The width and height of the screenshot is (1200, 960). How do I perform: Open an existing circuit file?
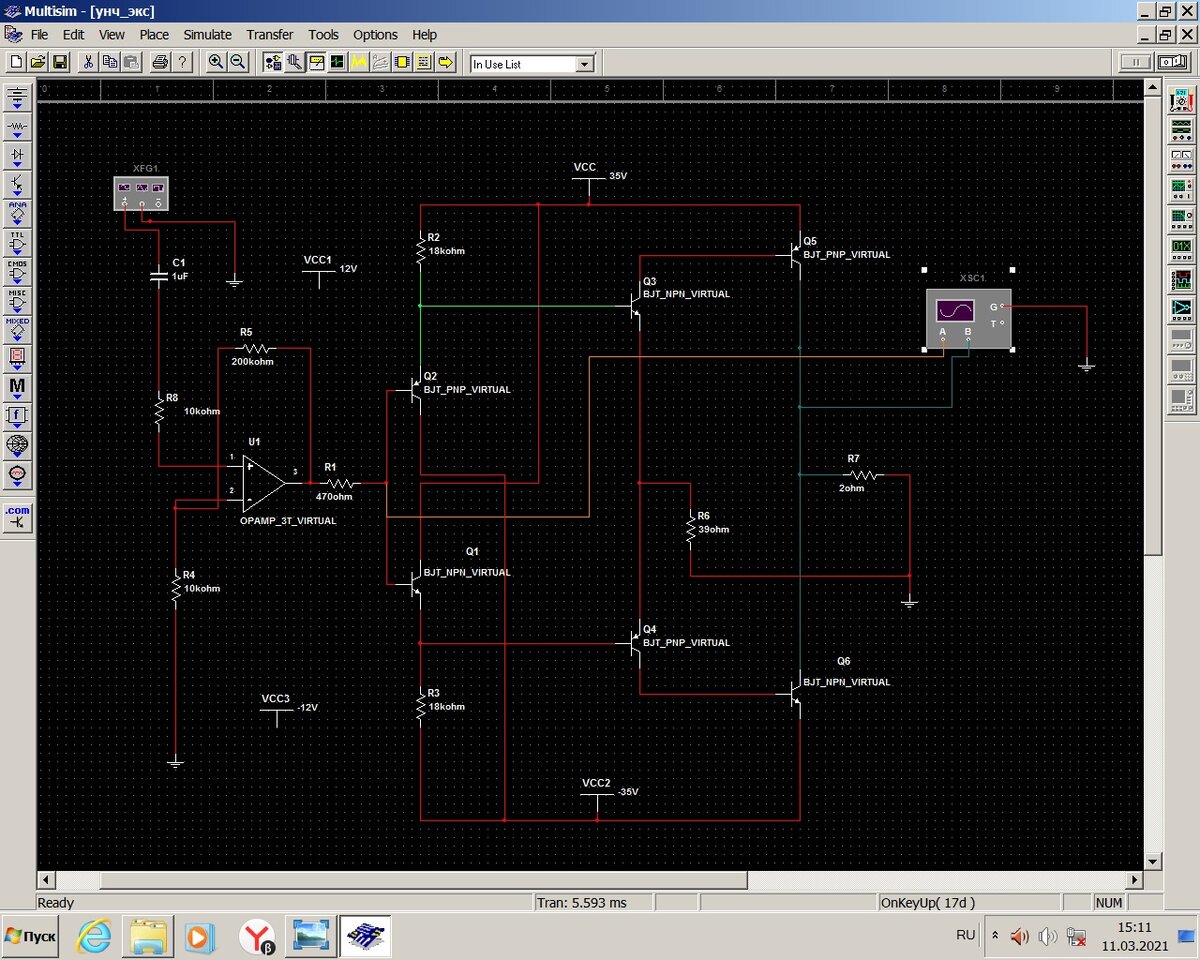[38, 62]
